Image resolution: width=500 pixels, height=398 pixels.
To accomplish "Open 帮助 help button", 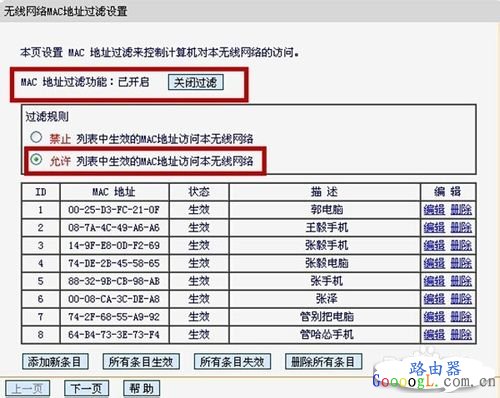I will pyautogui.click(x=142, y=389).
